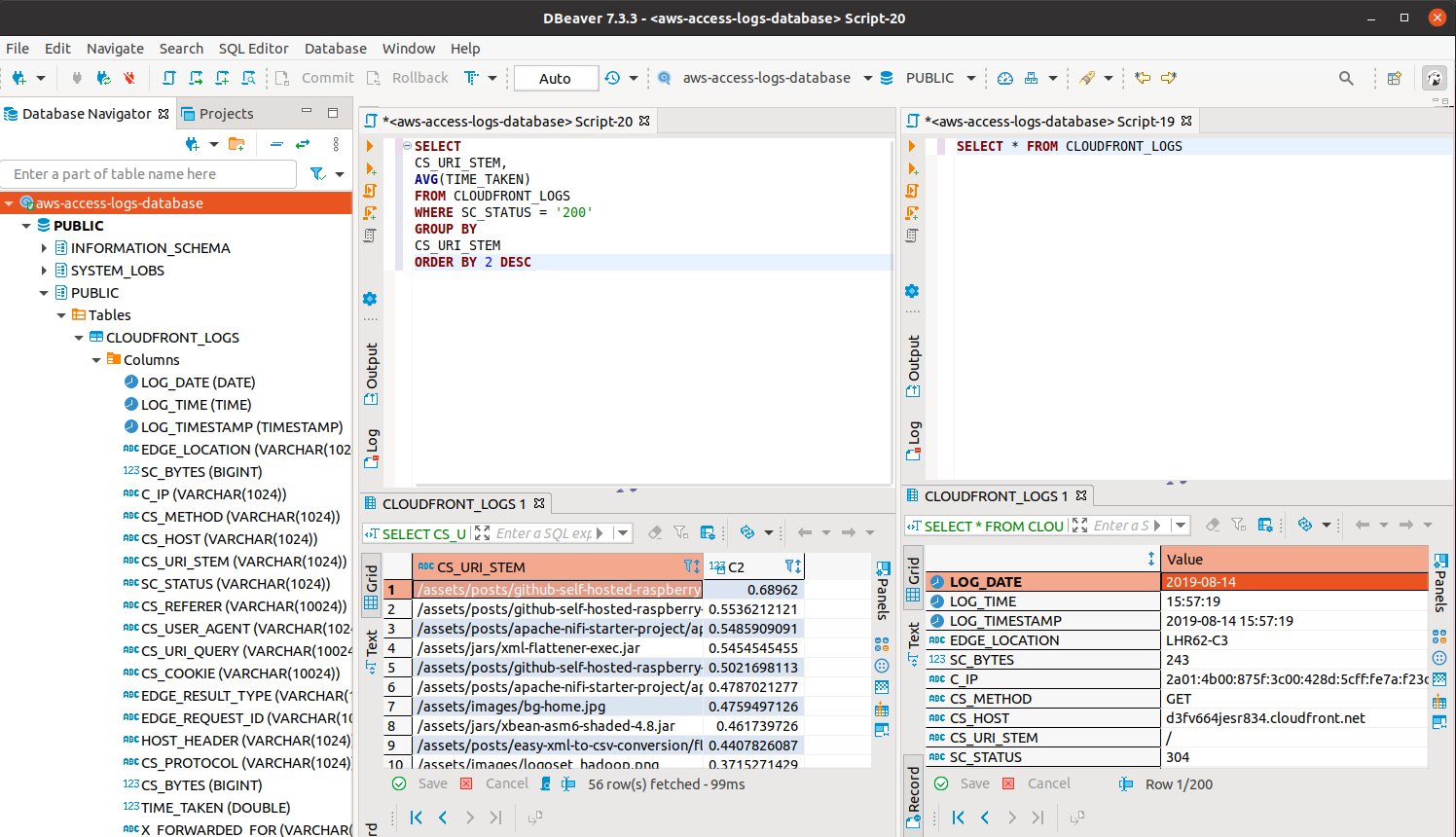
Task: Expand the INFORMATION_SCHEMA node
Action: [44, 248]
